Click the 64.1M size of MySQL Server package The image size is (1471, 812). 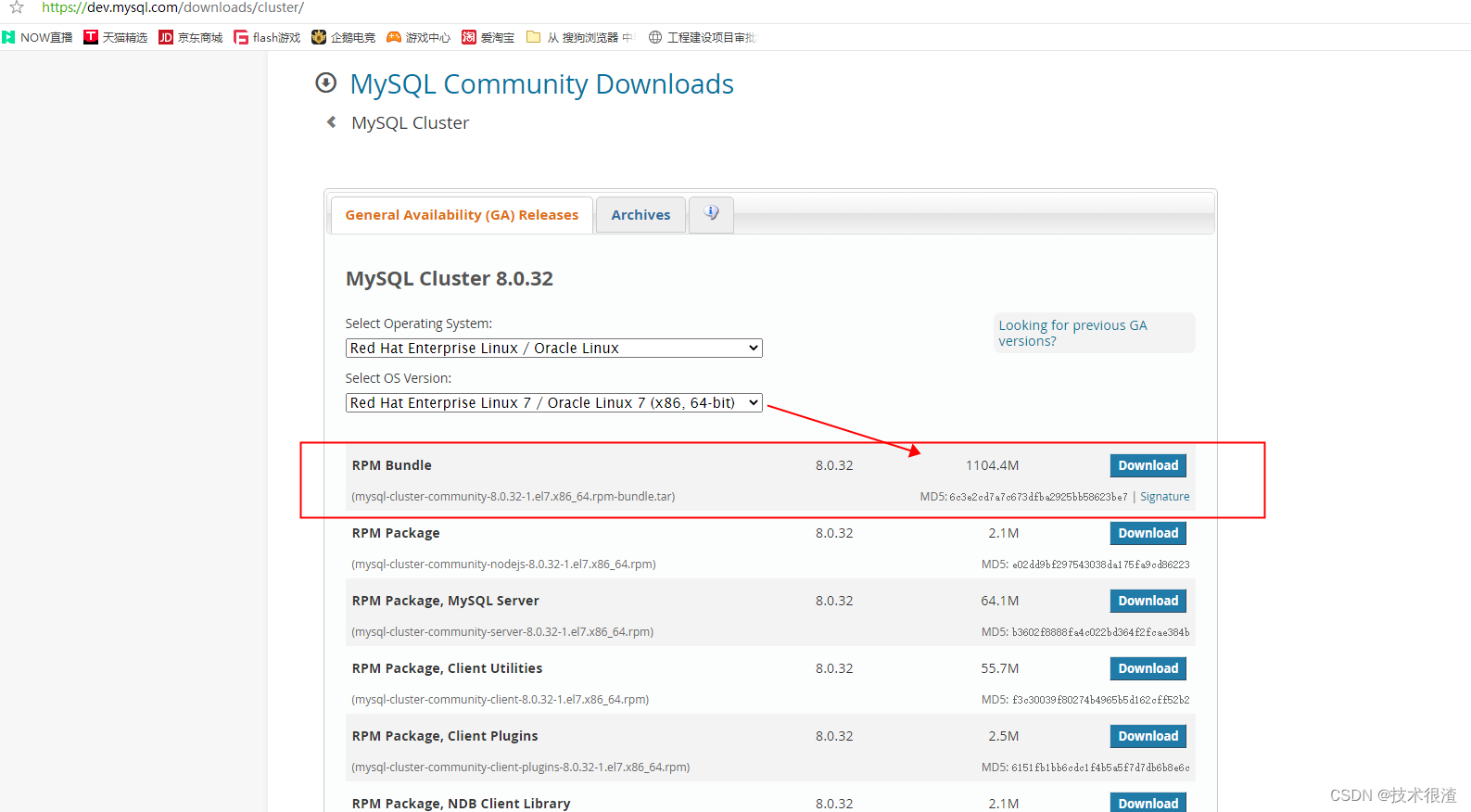click(x=1000, y=601)
